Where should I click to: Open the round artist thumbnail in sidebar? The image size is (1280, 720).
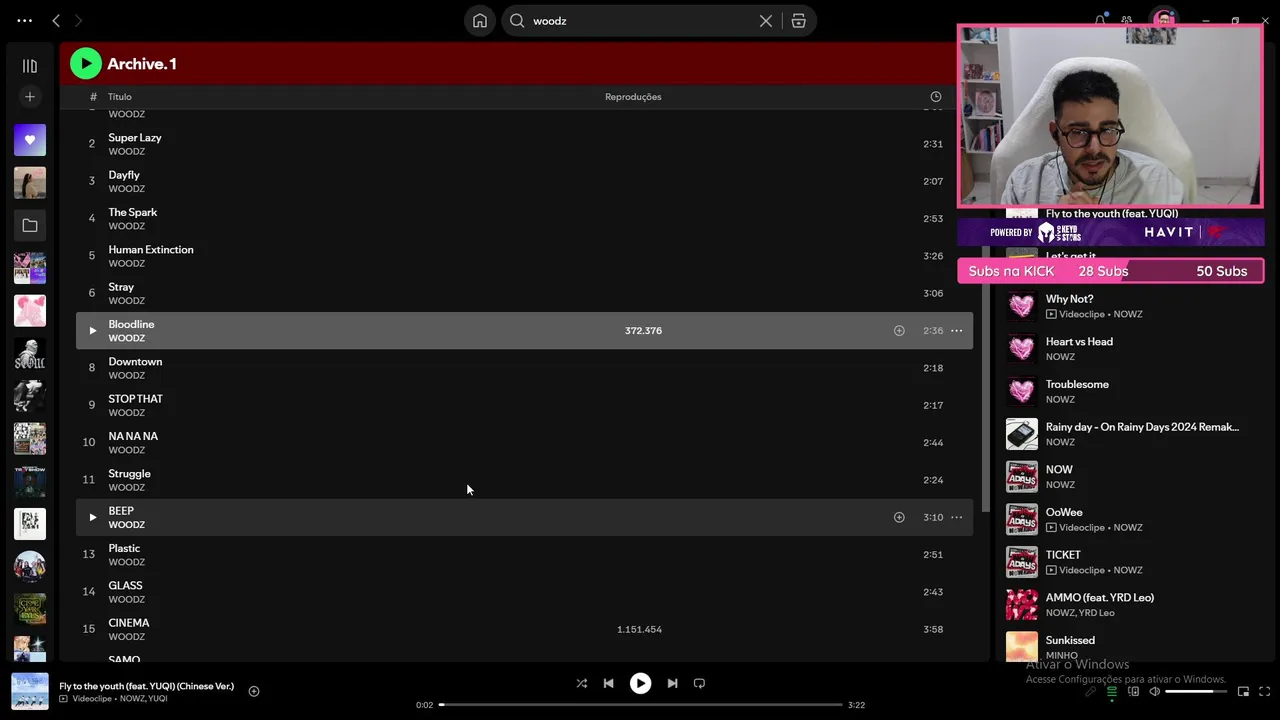point(30,567)
